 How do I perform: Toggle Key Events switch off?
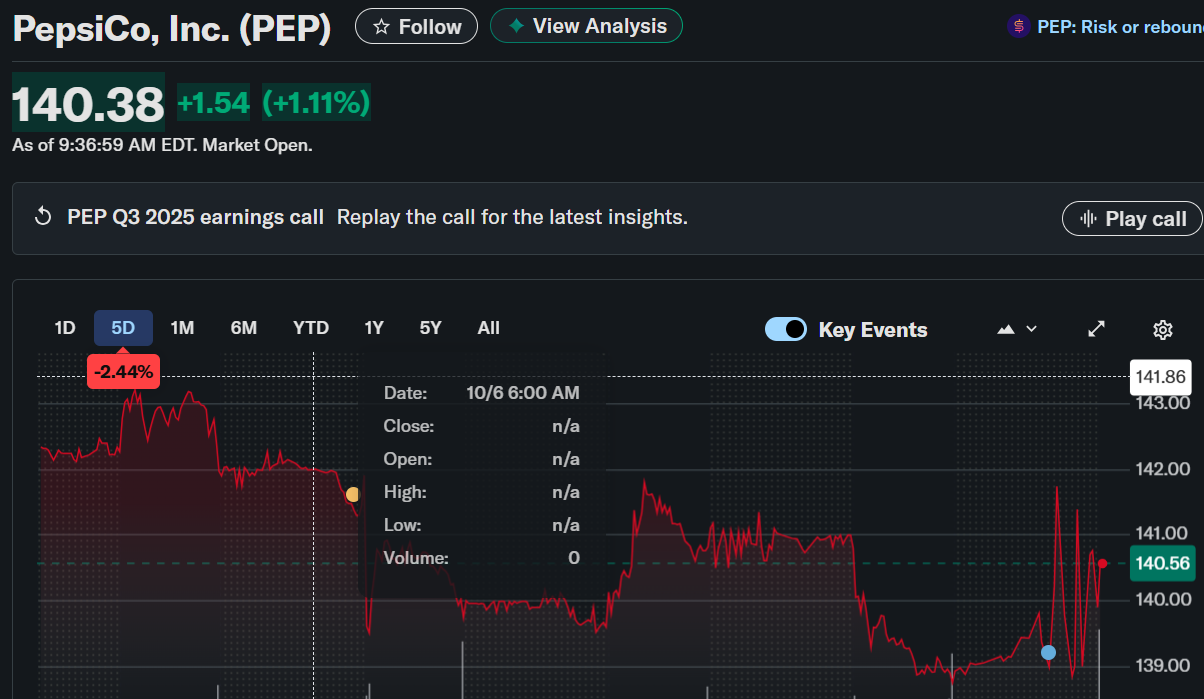click(x=786, y=329)
